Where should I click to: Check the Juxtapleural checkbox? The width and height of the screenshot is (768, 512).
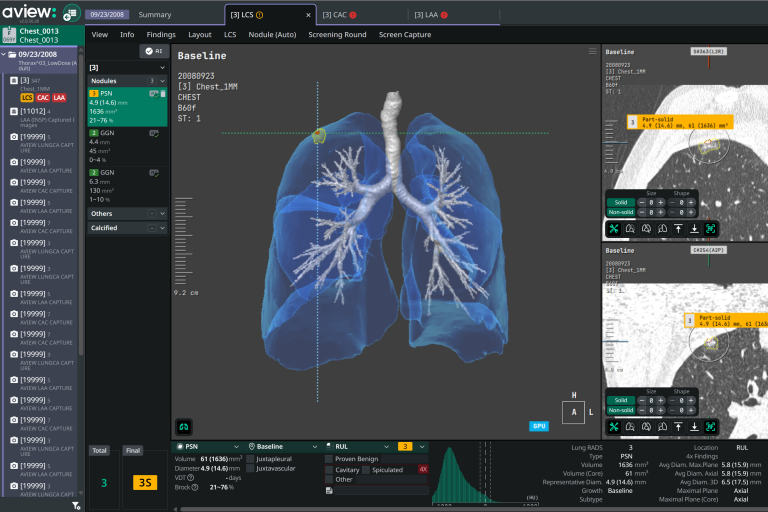pos(250,457)
